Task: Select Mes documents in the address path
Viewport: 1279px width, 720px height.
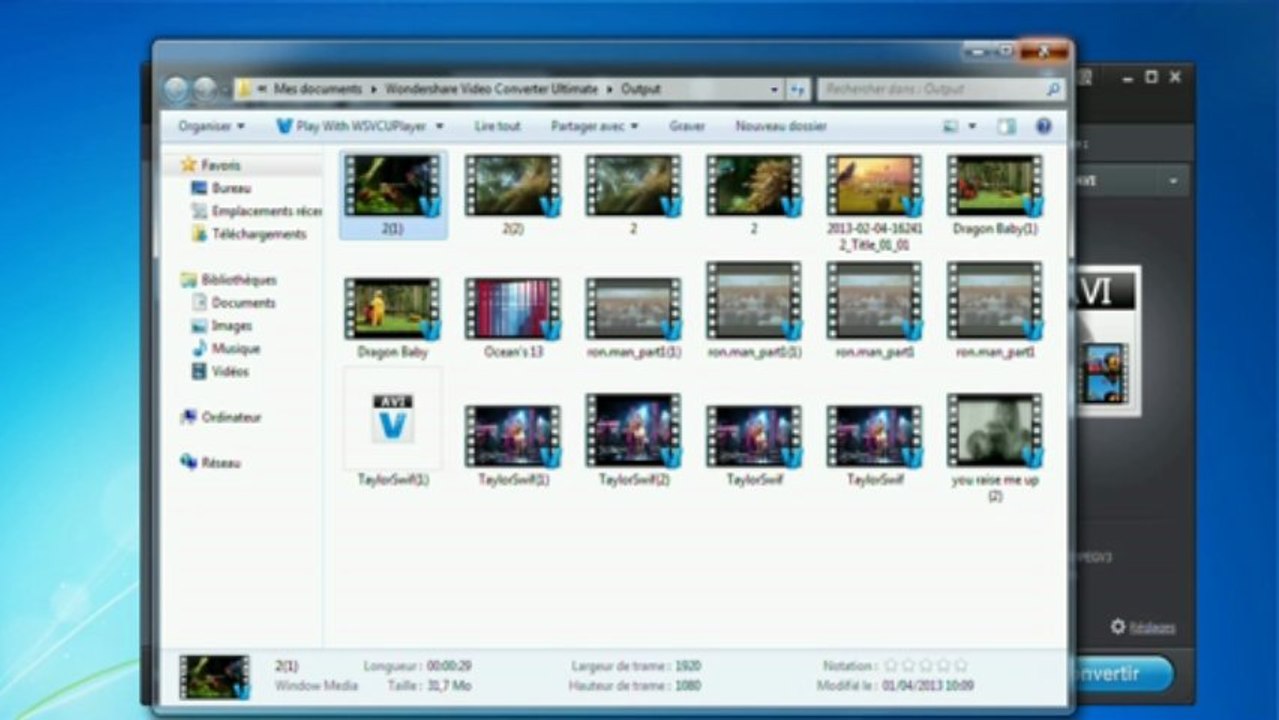Action: coord(318,89)
